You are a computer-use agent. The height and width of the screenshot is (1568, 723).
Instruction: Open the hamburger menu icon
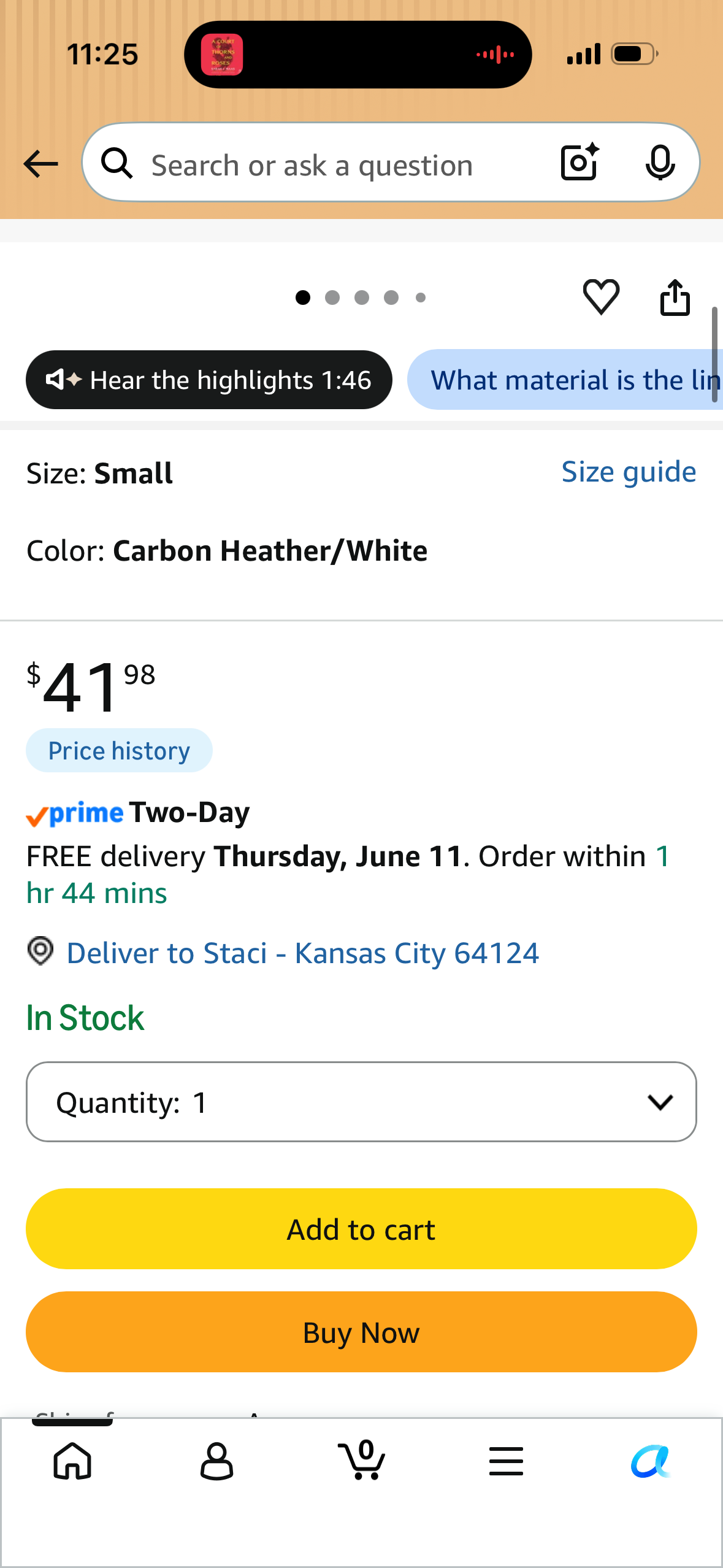(x=506, y=1461)
